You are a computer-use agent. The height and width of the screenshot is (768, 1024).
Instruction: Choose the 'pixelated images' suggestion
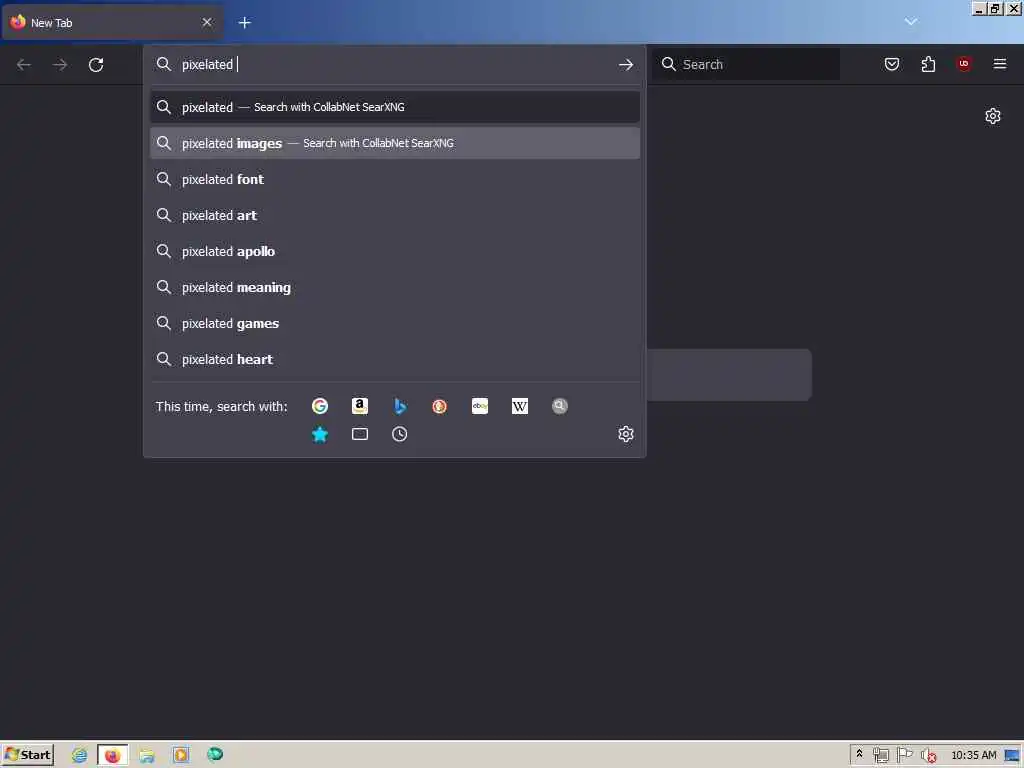point(394,143)
